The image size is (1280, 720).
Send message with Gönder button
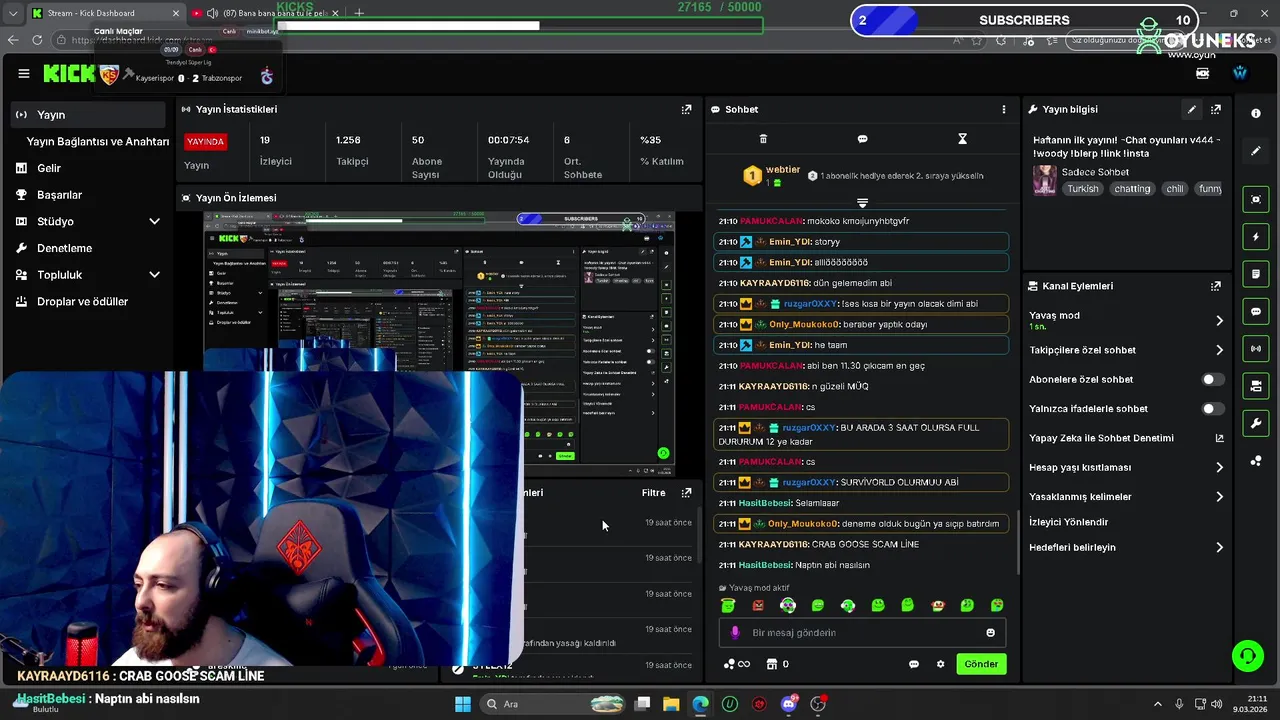[981, 664]
